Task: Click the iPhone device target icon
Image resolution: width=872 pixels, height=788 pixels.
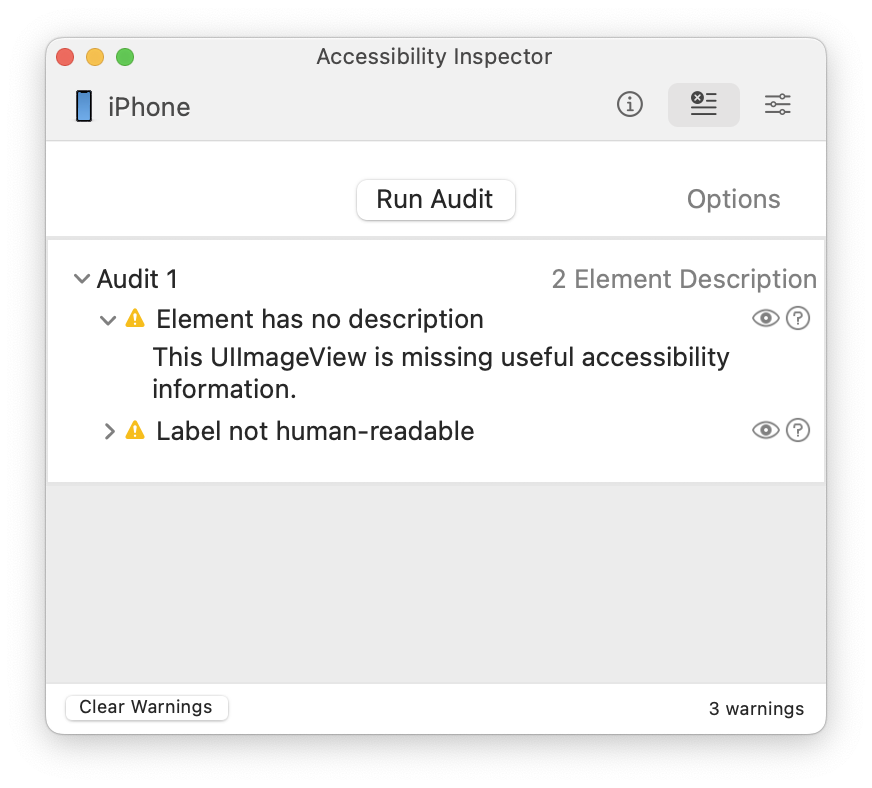Action: pos(84,106)
